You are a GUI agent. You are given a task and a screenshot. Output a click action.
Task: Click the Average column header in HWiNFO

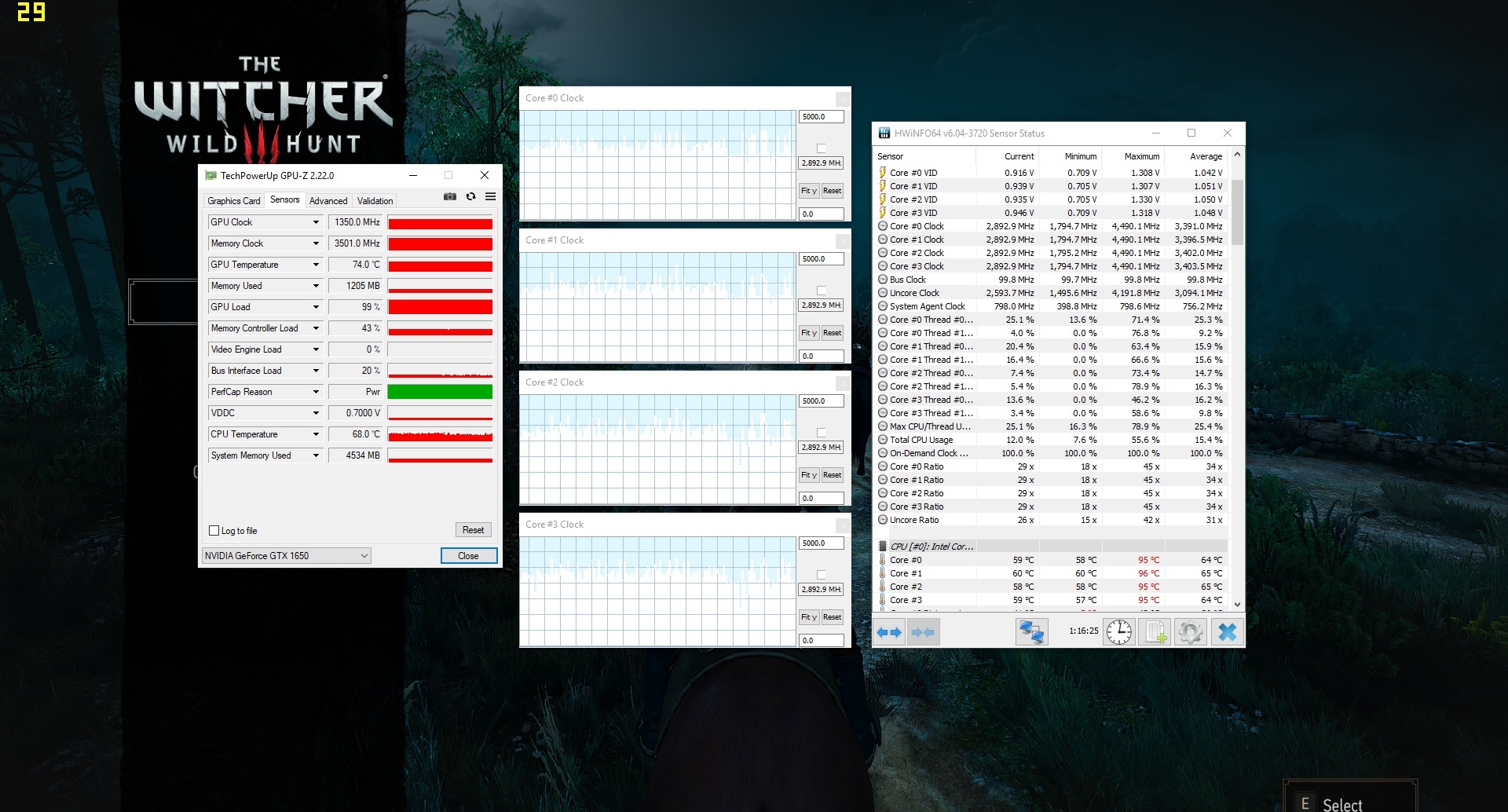(1195, 156)
